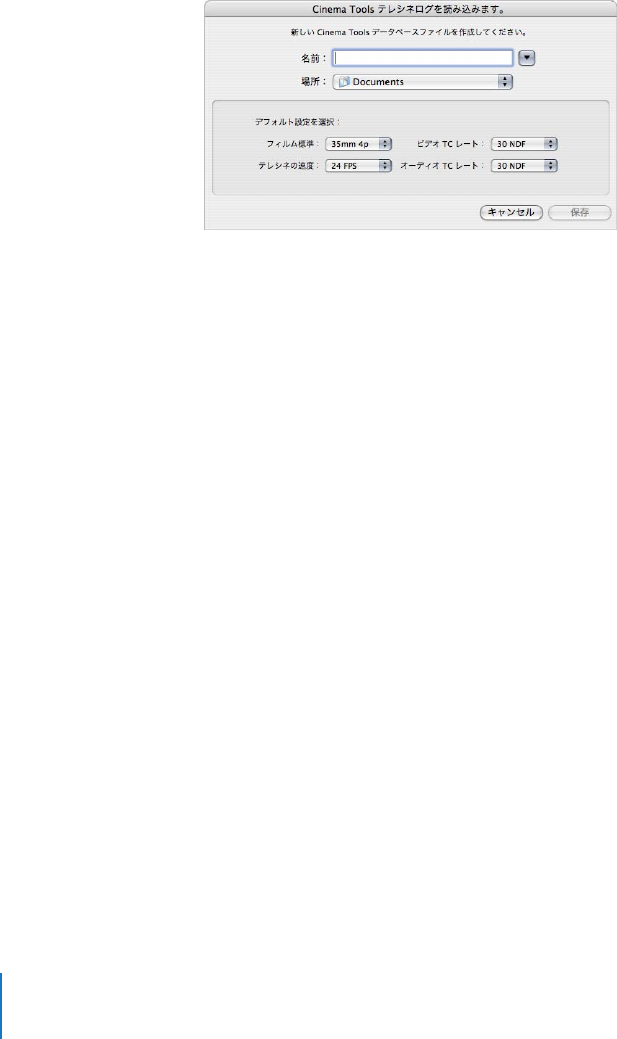Click the 保存 save button
The height and width of the screenshot is (1039, 617).
580,213
